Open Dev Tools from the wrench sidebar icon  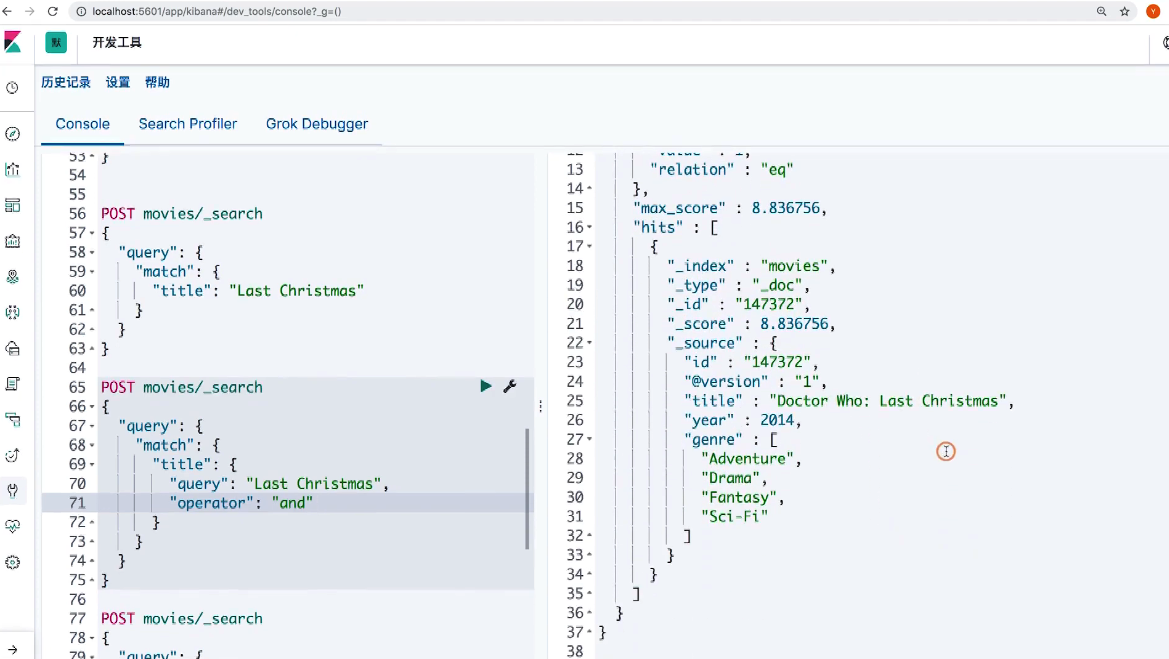(x=13, y=490)
